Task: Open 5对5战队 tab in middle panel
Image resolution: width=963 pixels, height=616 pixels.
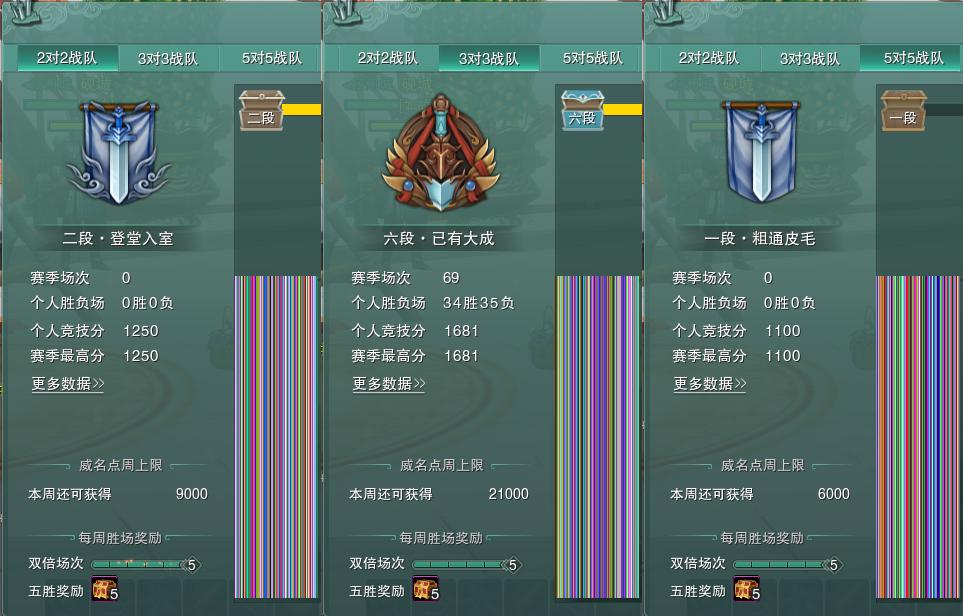Action: click(x=593, y=58)
